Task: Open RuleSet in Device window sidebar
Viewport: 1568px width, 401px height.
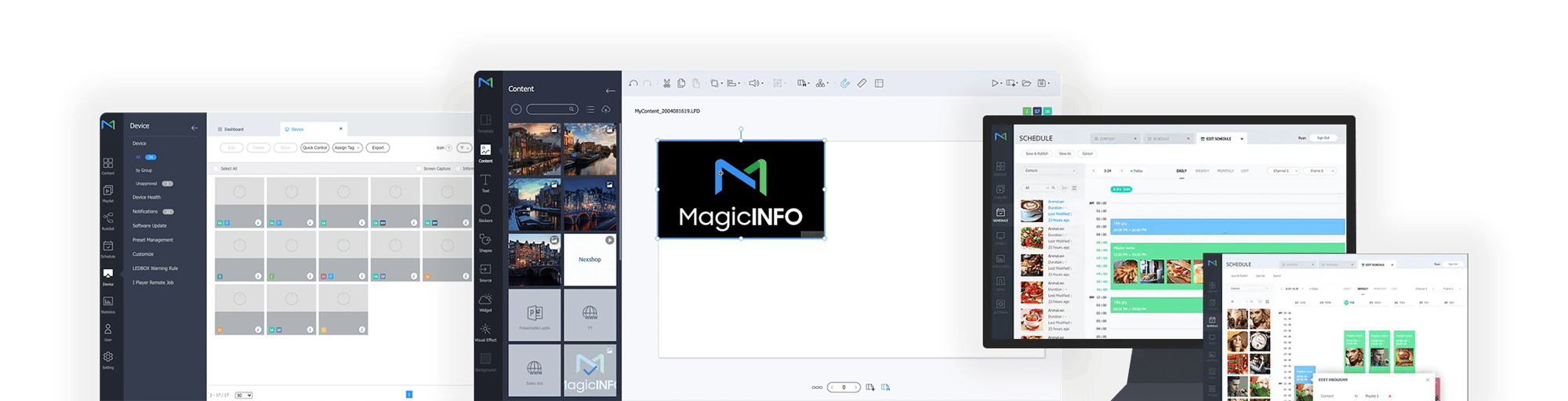Action: 108,221
